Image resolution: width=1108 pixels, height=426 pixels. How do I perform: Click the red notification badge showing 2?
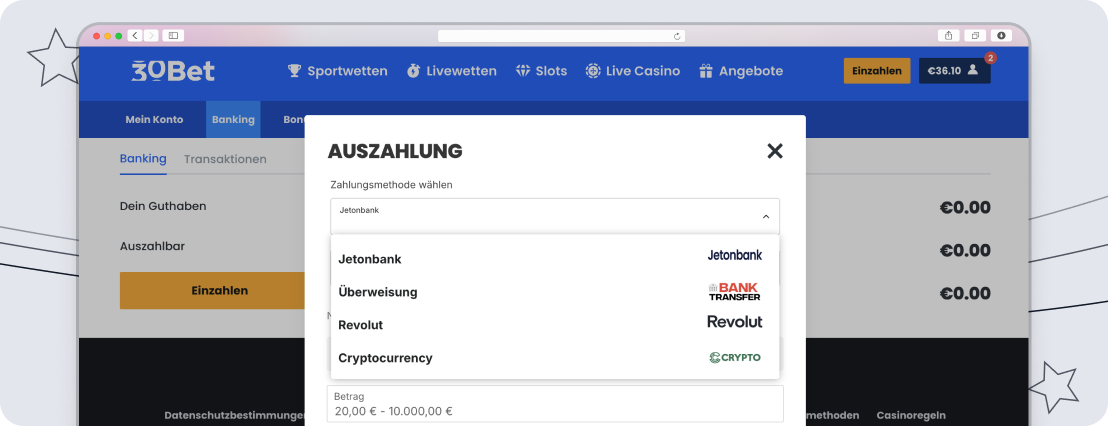tap(991, 58)
